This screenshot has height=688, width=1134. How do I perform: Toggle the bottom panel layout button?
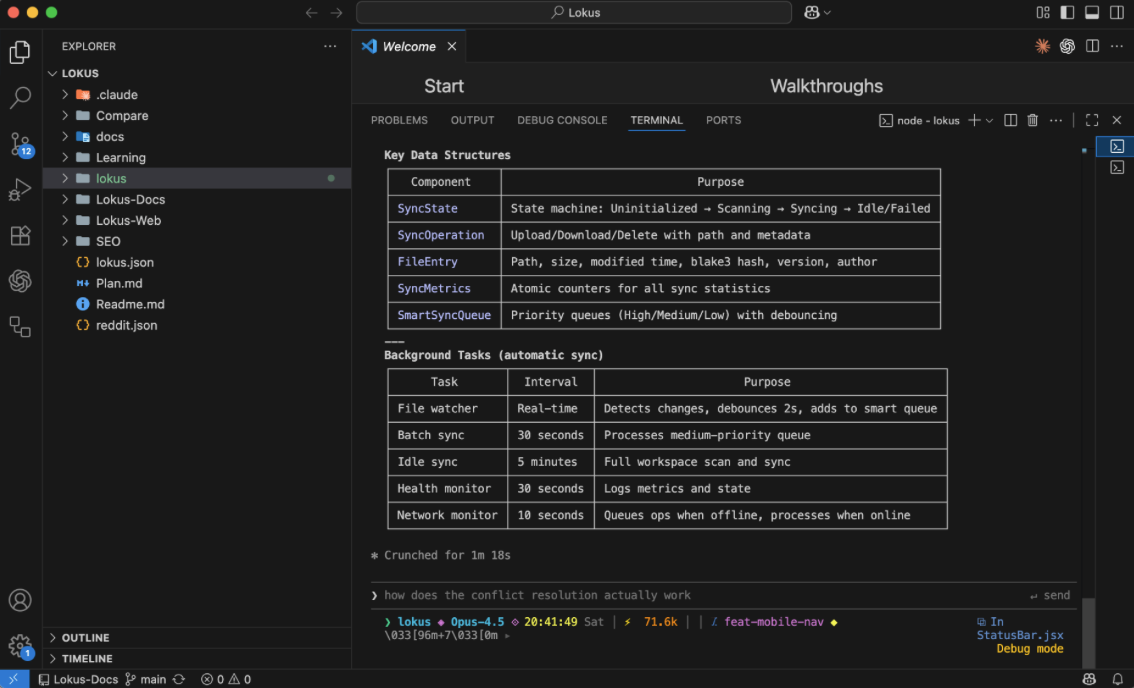(1092, 13)
